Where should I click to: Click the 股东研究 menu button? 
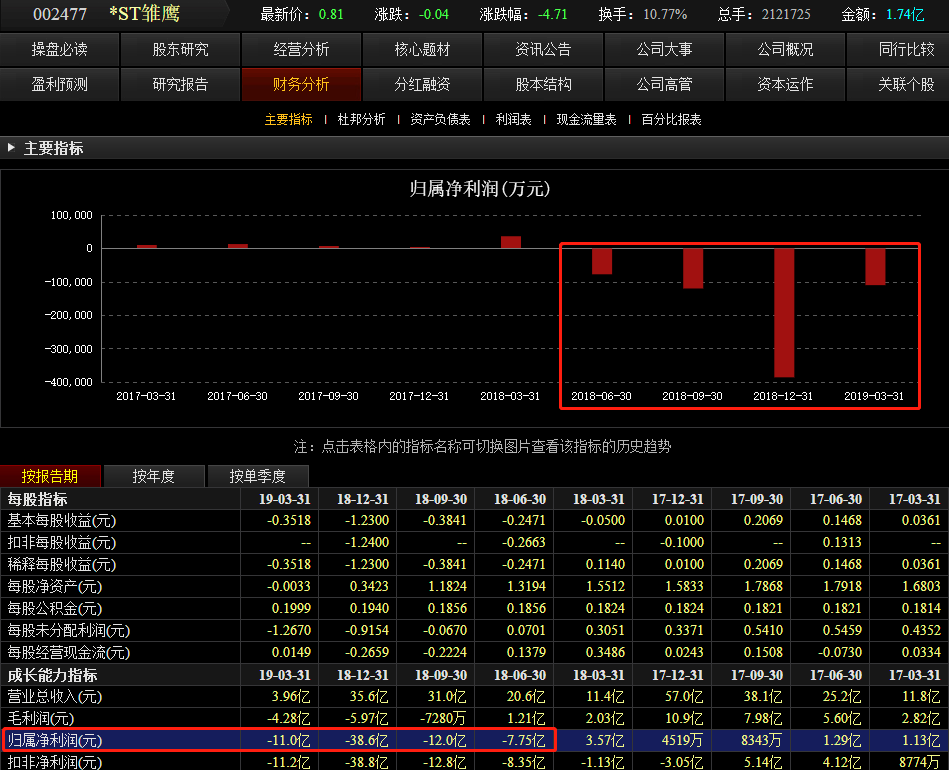click(x=180, y=50)
